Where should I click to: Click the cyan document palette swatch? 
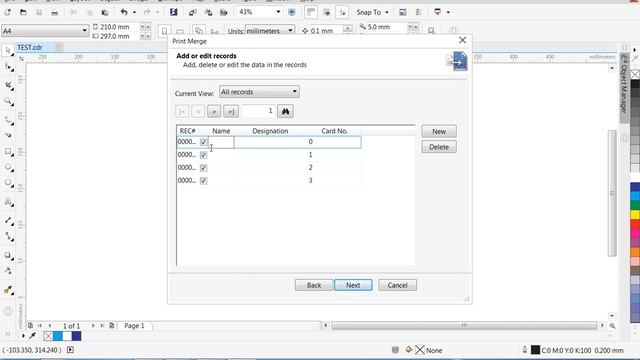(58, 336)
